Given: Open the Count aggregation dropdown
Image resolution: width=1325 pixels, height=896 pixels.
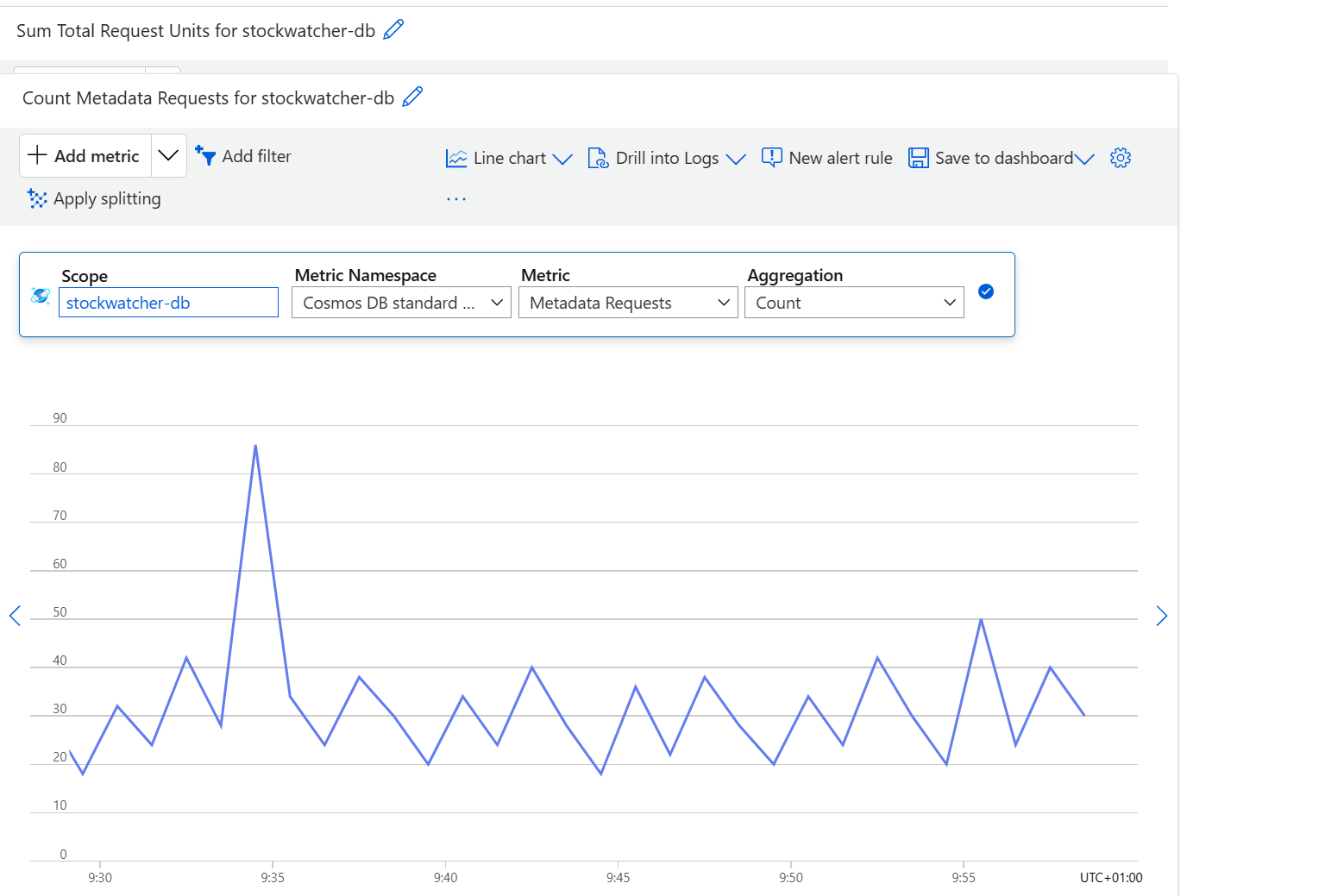Looking at the screenshot, I should tap(854, 303).
